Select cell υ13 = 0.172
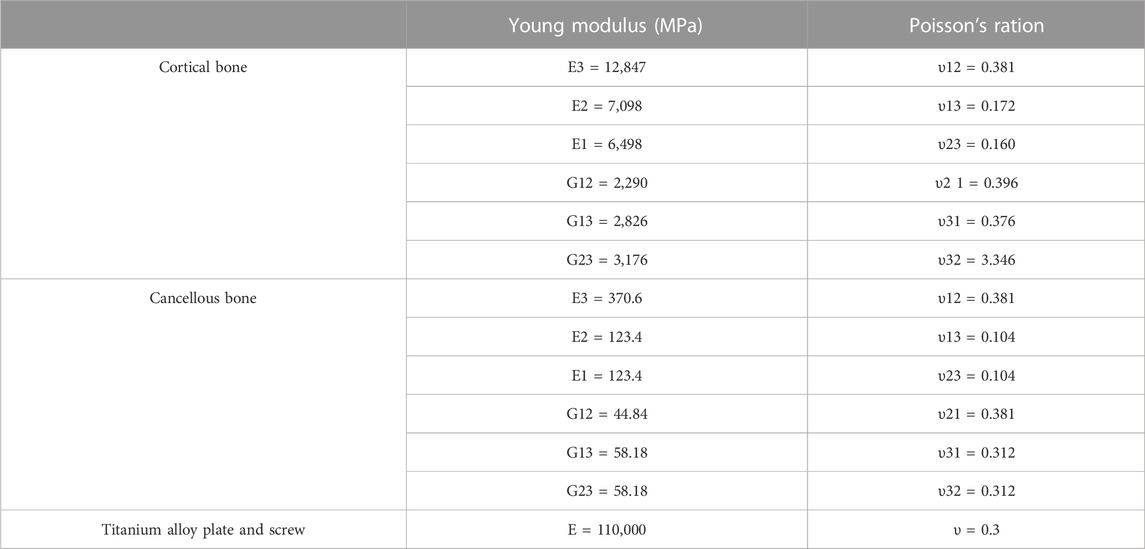Viewport: 1145px width, 549px height. (976, 106)
